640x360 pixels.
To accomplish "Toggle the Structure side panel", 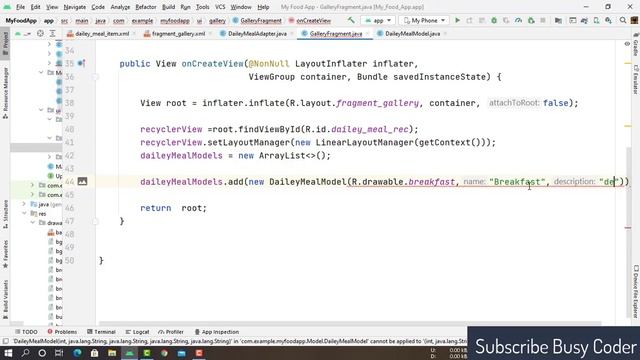I will (x=5, y=213).
